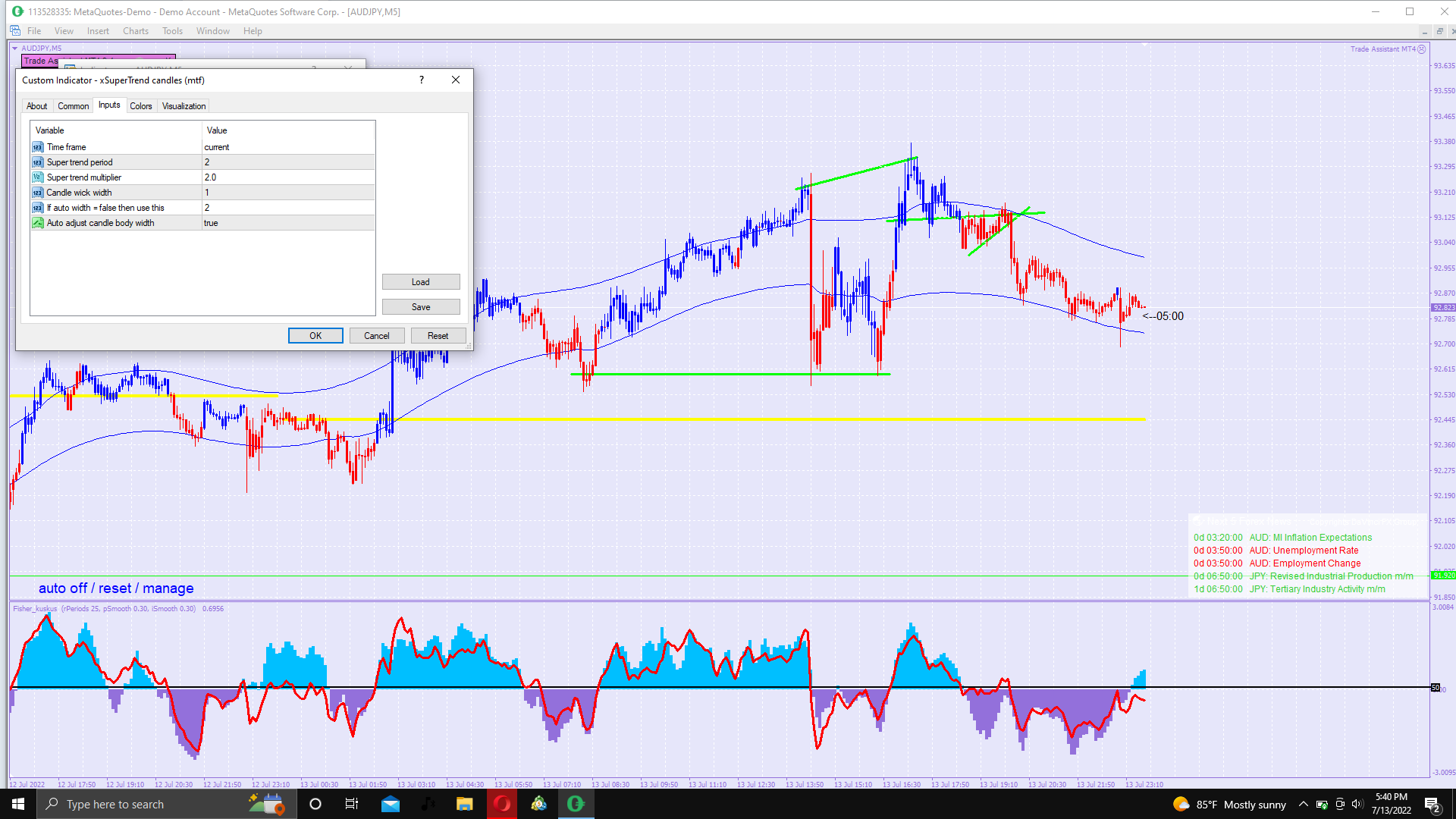Click the Reset button
This screenshot has height=819, width=1456.
(x=438, y=336)
